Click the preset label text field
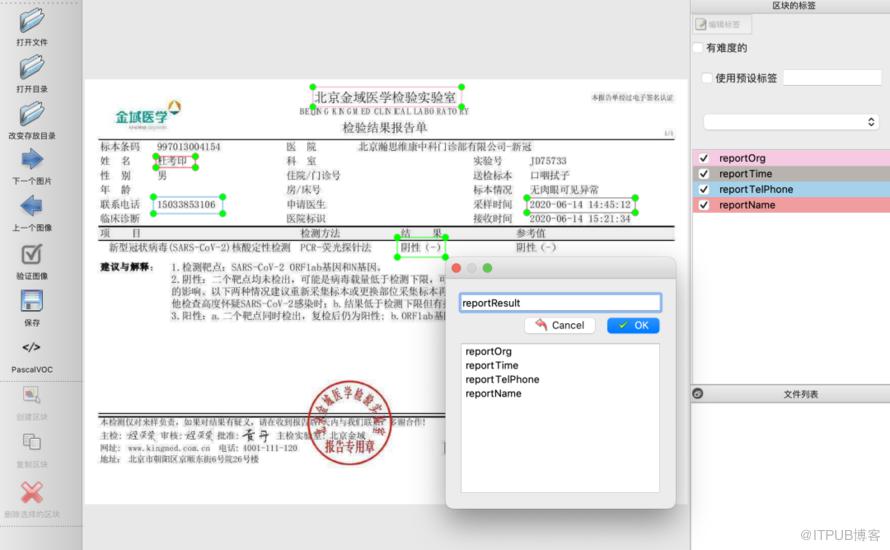Viewport: 890px width, 550px height. pyautogui.click(x=832, y=78)
